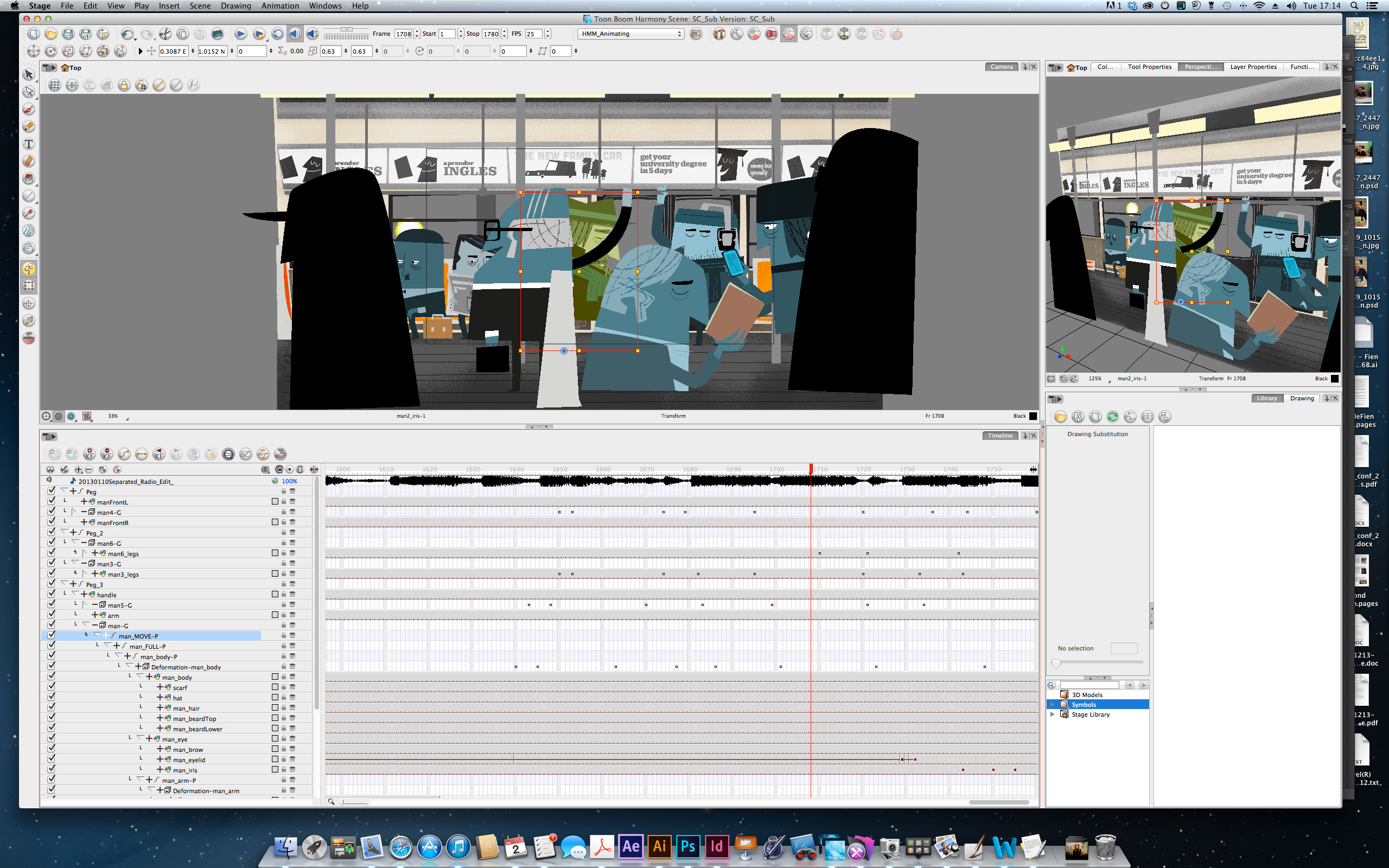Open the Drawing menu in menu bar
The width and height of the screenshot is (1389, 868).
(x=236, y=6)
